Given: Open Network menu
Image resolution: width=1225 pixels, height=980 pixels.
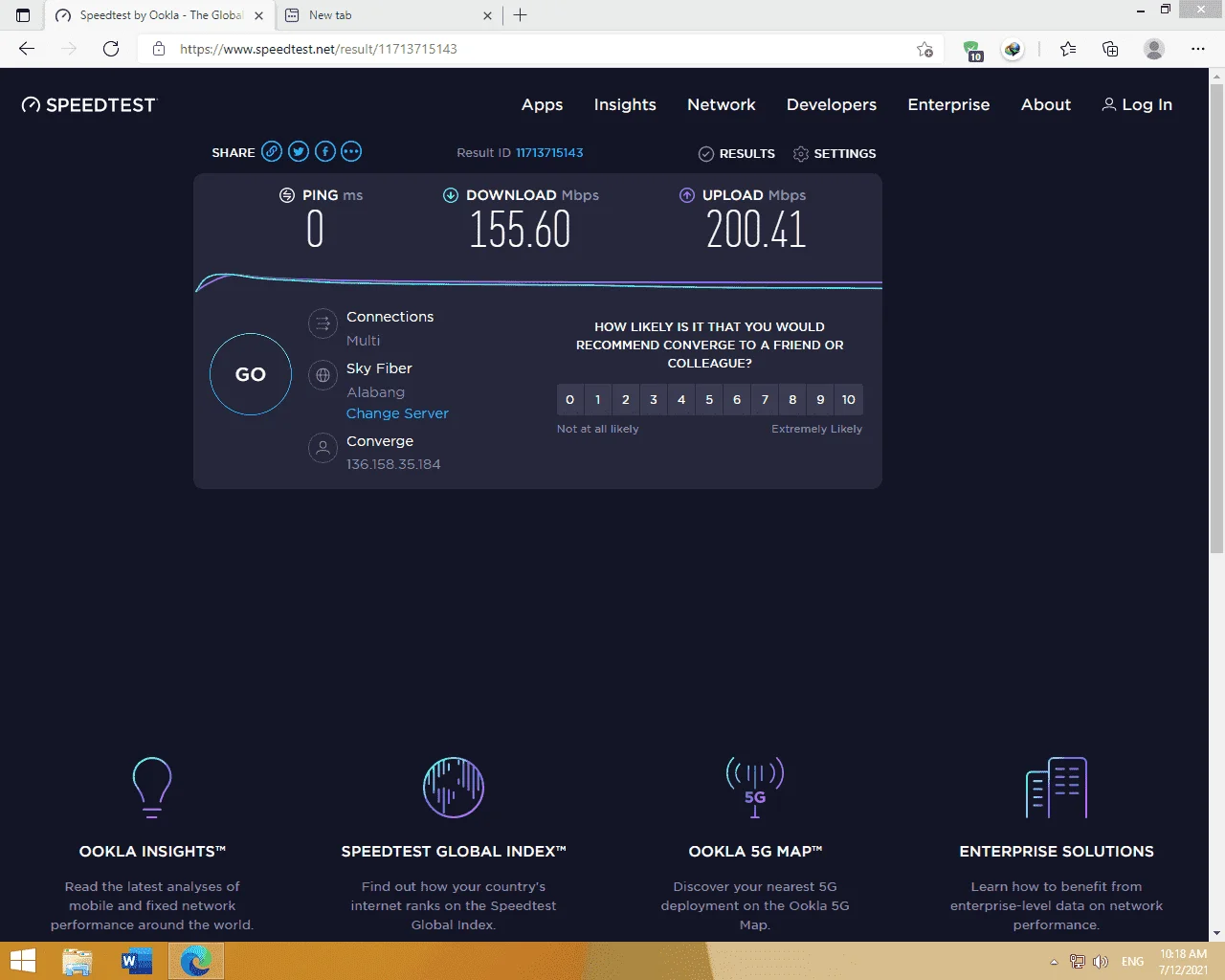Looking at the screenshot, I should [722, 105].
